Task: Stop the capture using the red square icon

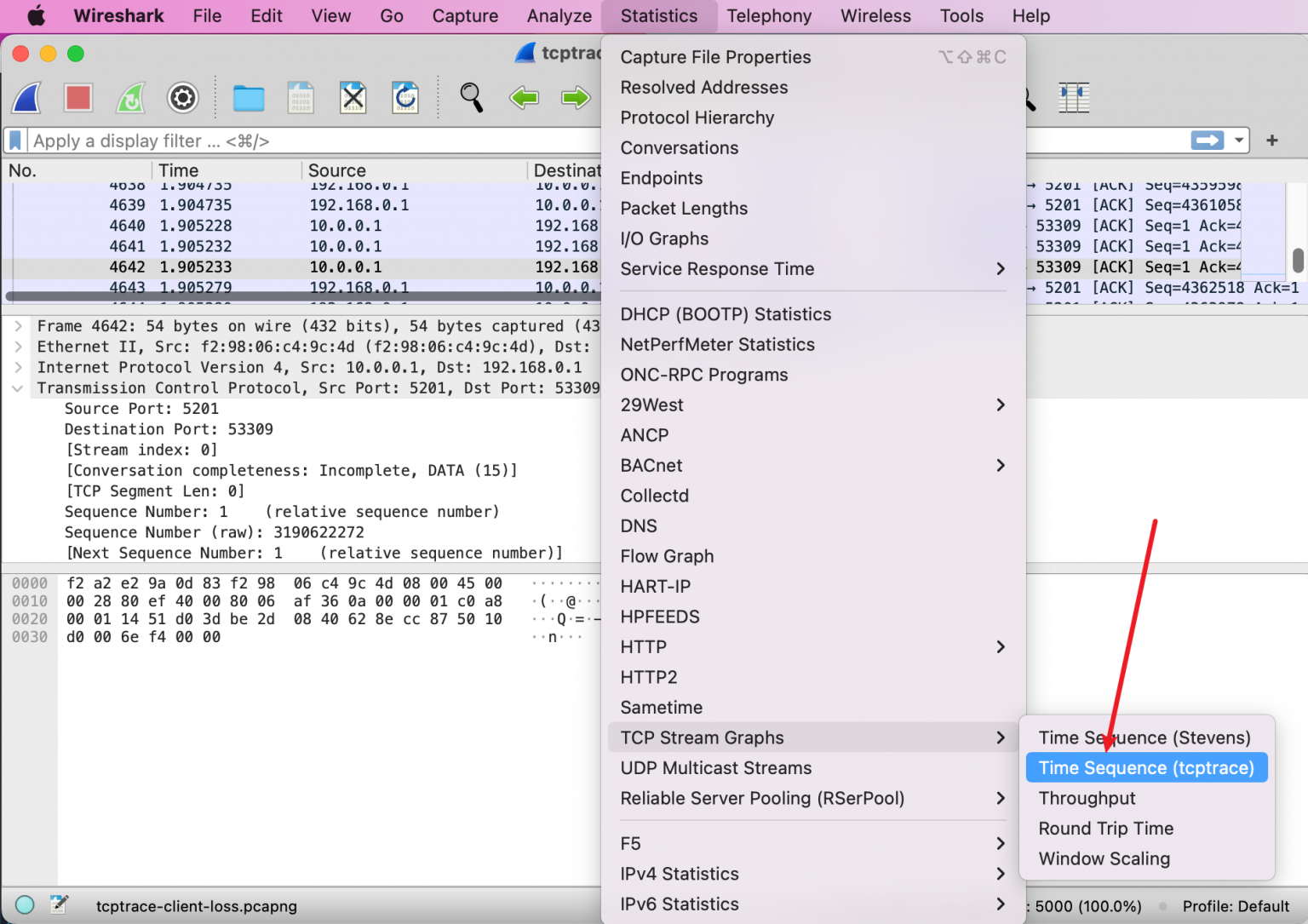Action: click(78, 98)
